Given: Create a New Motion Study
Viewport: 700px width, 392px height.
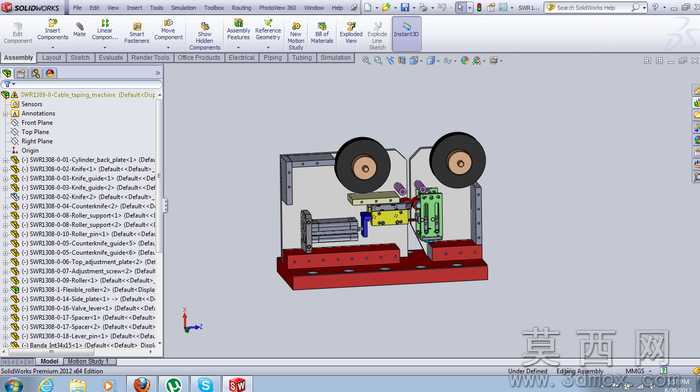Looking at the screenshot, I should coord(296,36).
